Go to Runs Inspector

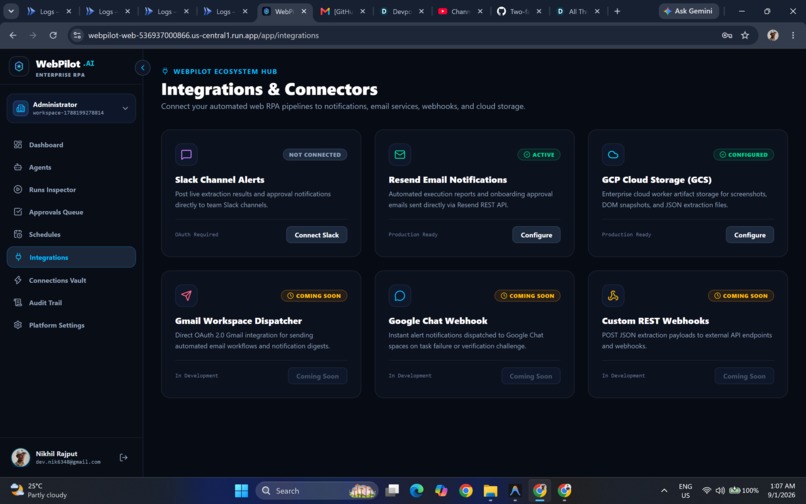tap(71, 190)
